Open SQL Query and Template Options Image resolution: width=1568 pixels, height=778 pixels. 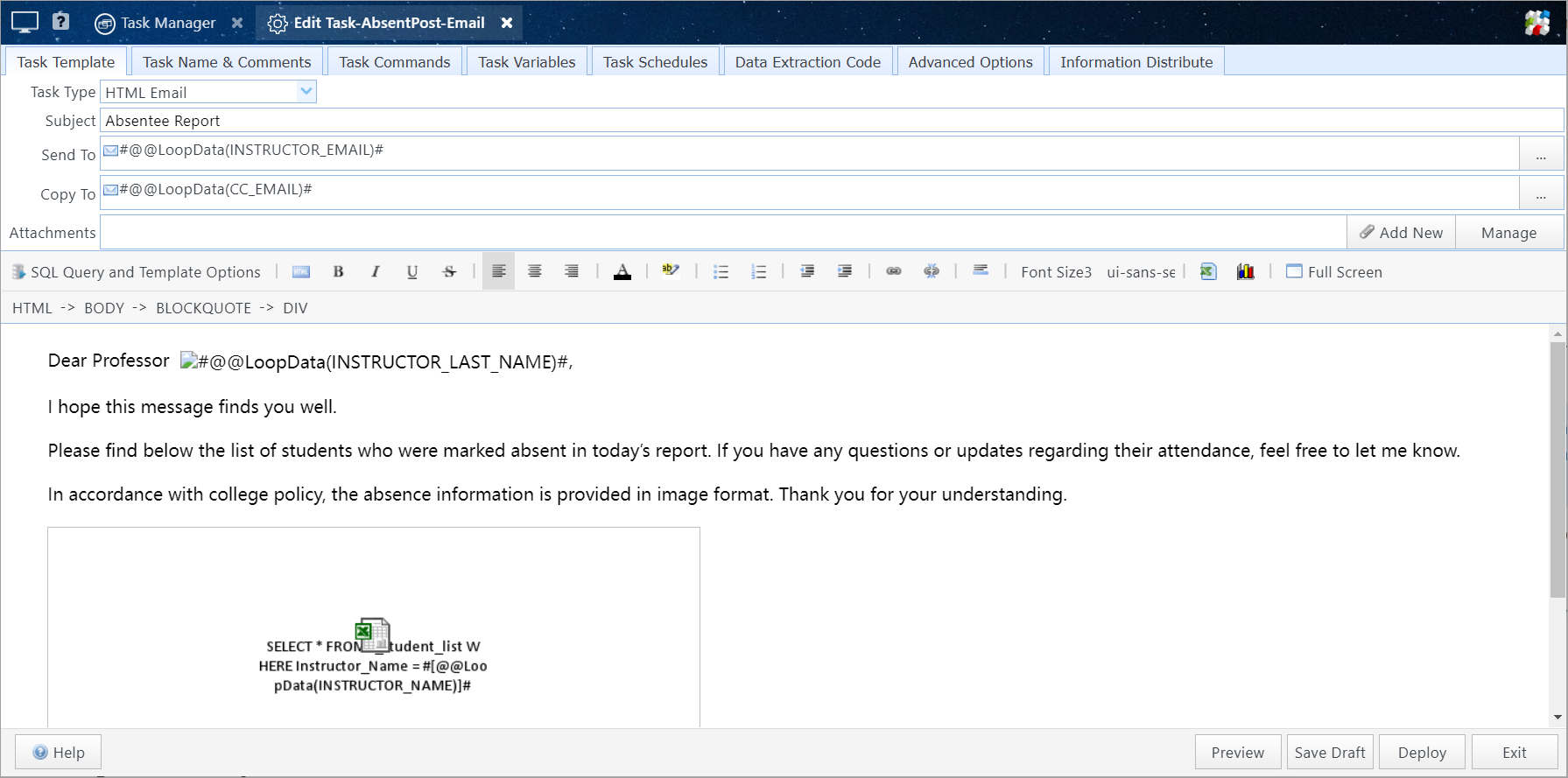coord(136,272)
